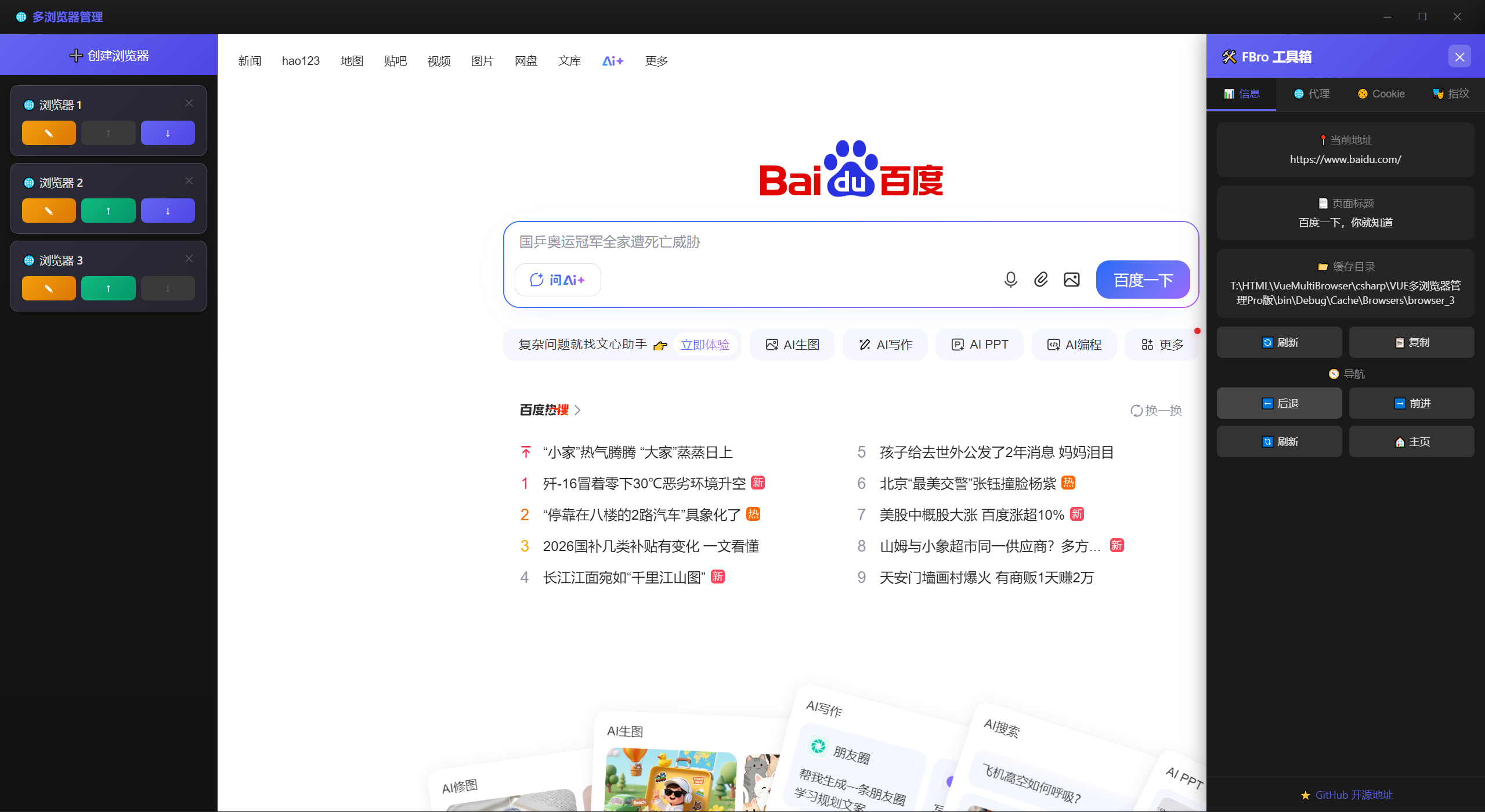Switch to the Cookie tab
The width and height of the screenshot is (1485, 812).
pos(1381,93)
